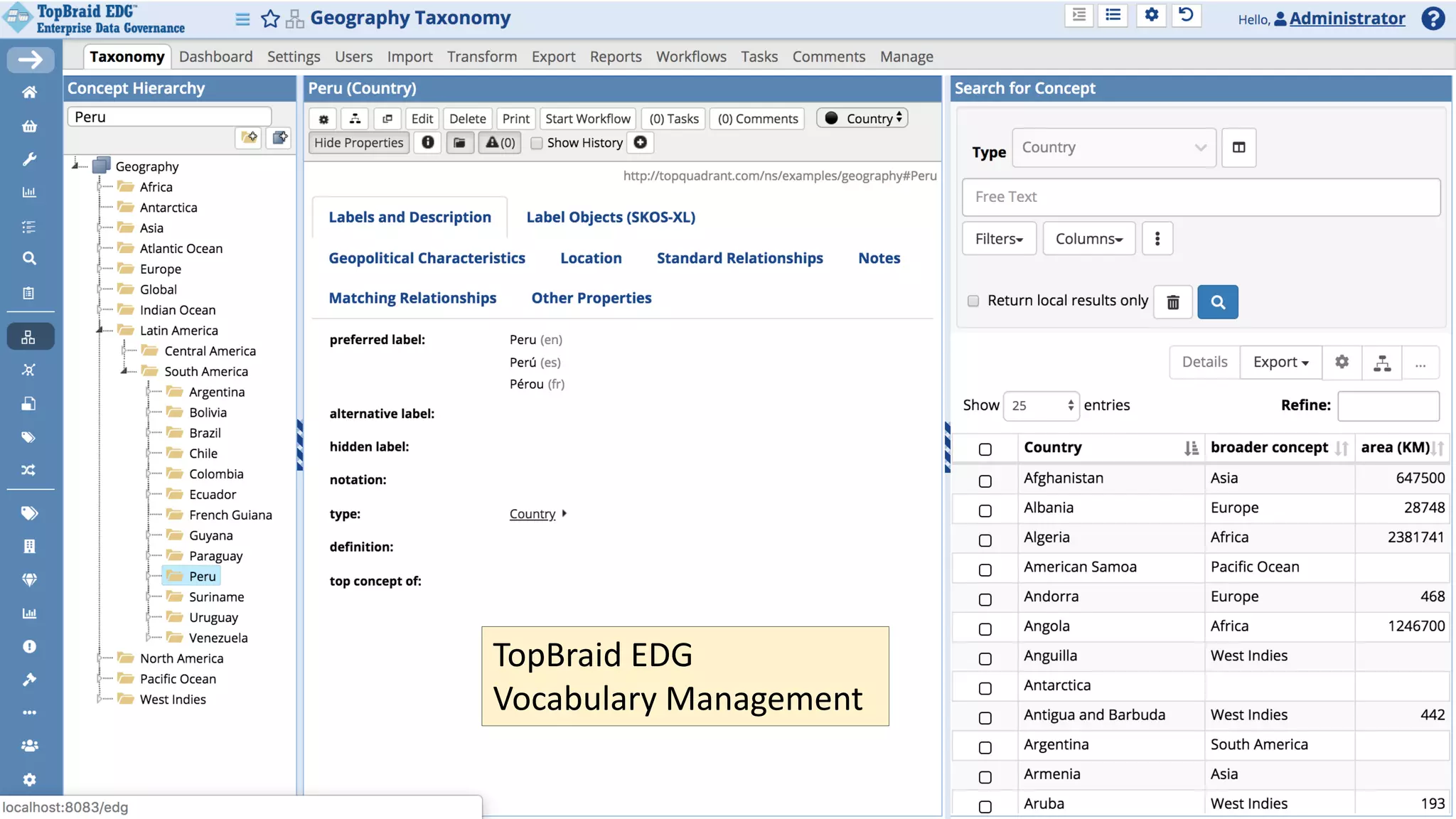Click the plus circle icon next to Show History

[x=641, y=143]
